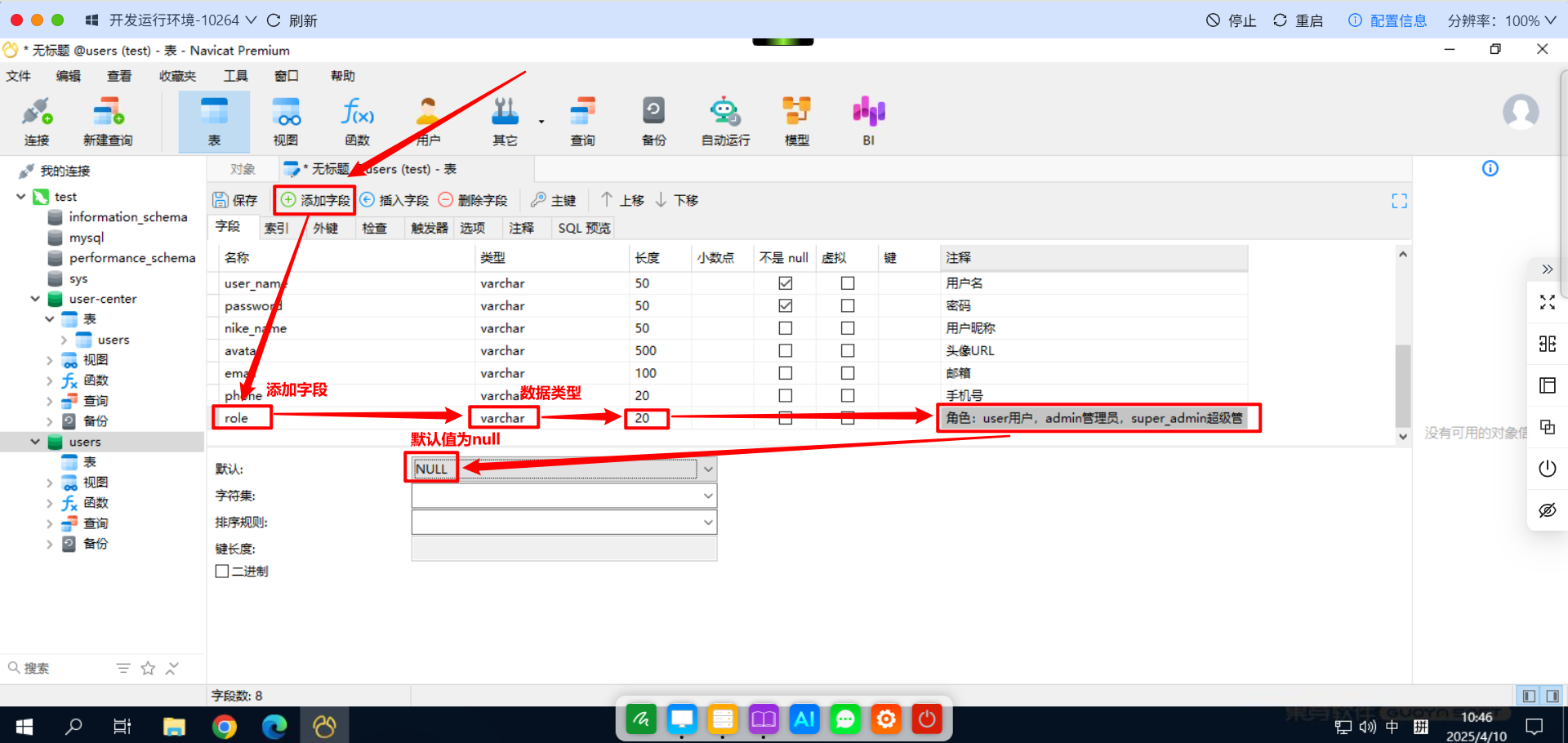This screenshot has width=1568, height=743.
Task: Open 新建查询 new query tool
Action: coord(108,121)
